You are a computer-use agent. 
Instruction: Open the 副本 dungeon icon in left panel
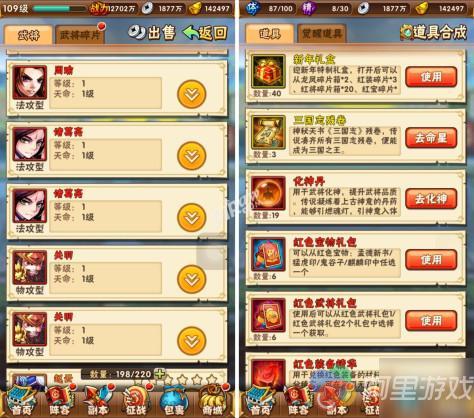(99, 400)
